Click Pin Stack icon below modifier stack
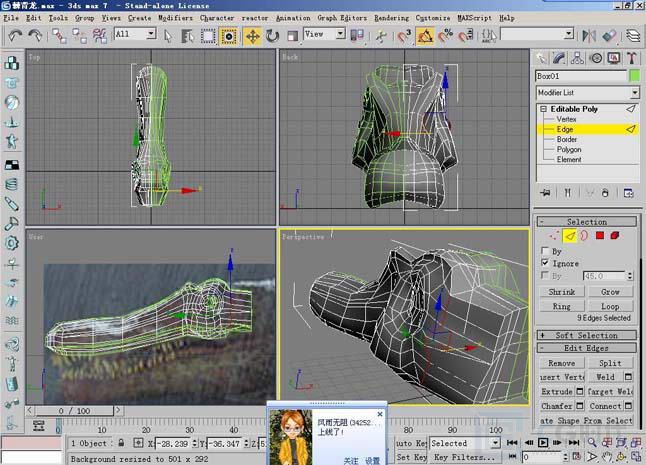646x465 pixels. click(545, 193)
